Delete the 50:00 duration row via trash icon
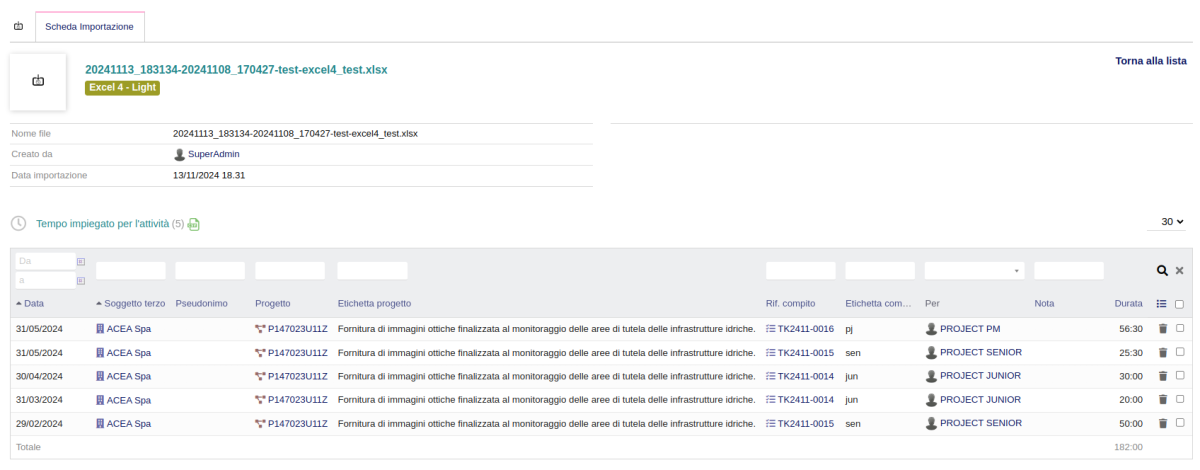The height and width of the screenshot is (470, 1200). click(x=1162, y=423)
